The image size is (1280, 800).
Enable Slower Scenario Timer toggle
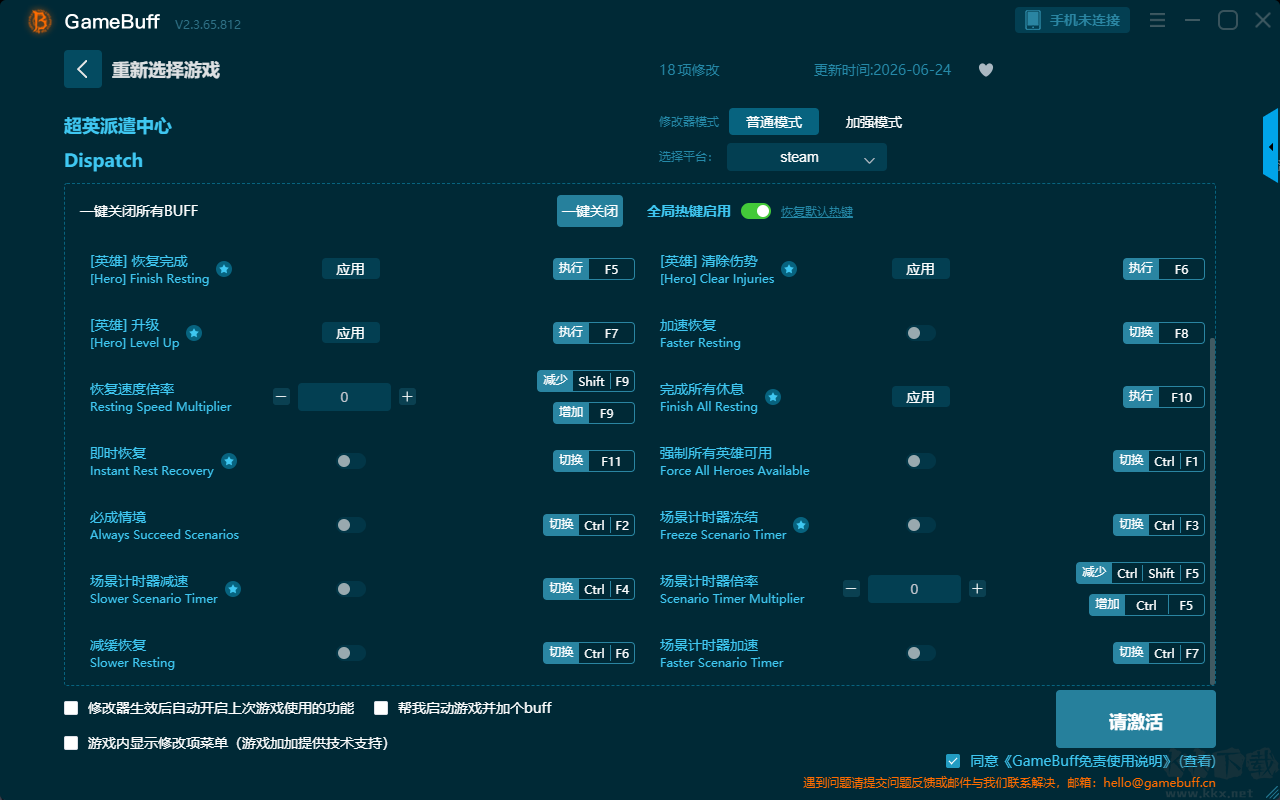tap(351, 589)
